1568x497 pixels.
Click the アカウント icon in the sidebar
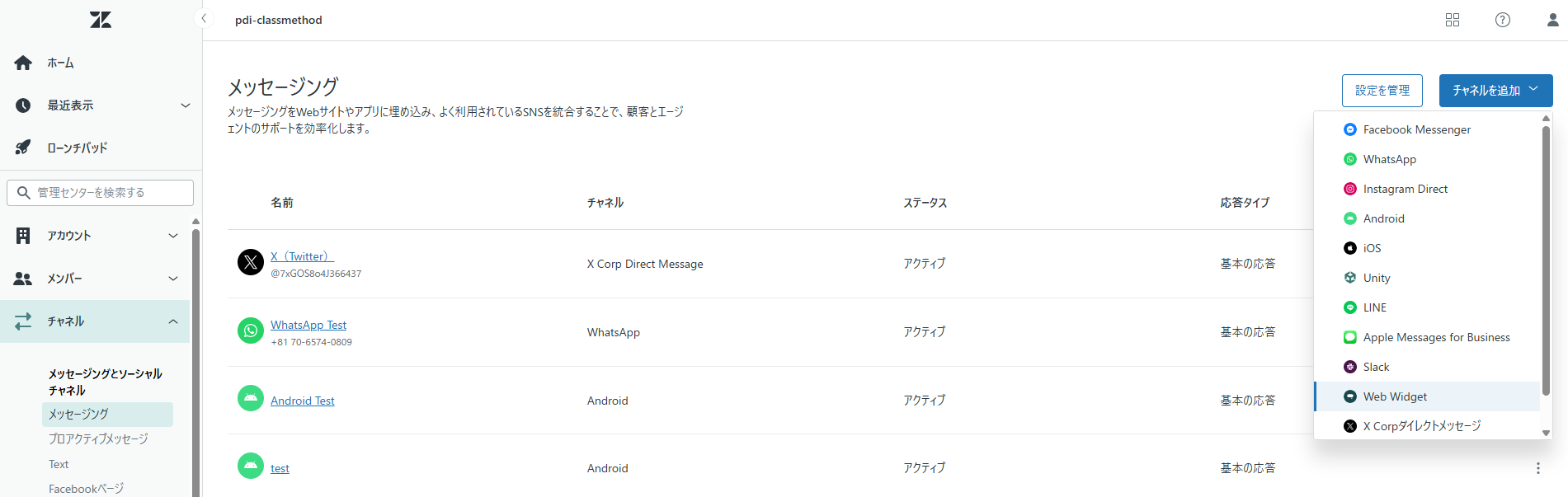[x=21, y=235]
